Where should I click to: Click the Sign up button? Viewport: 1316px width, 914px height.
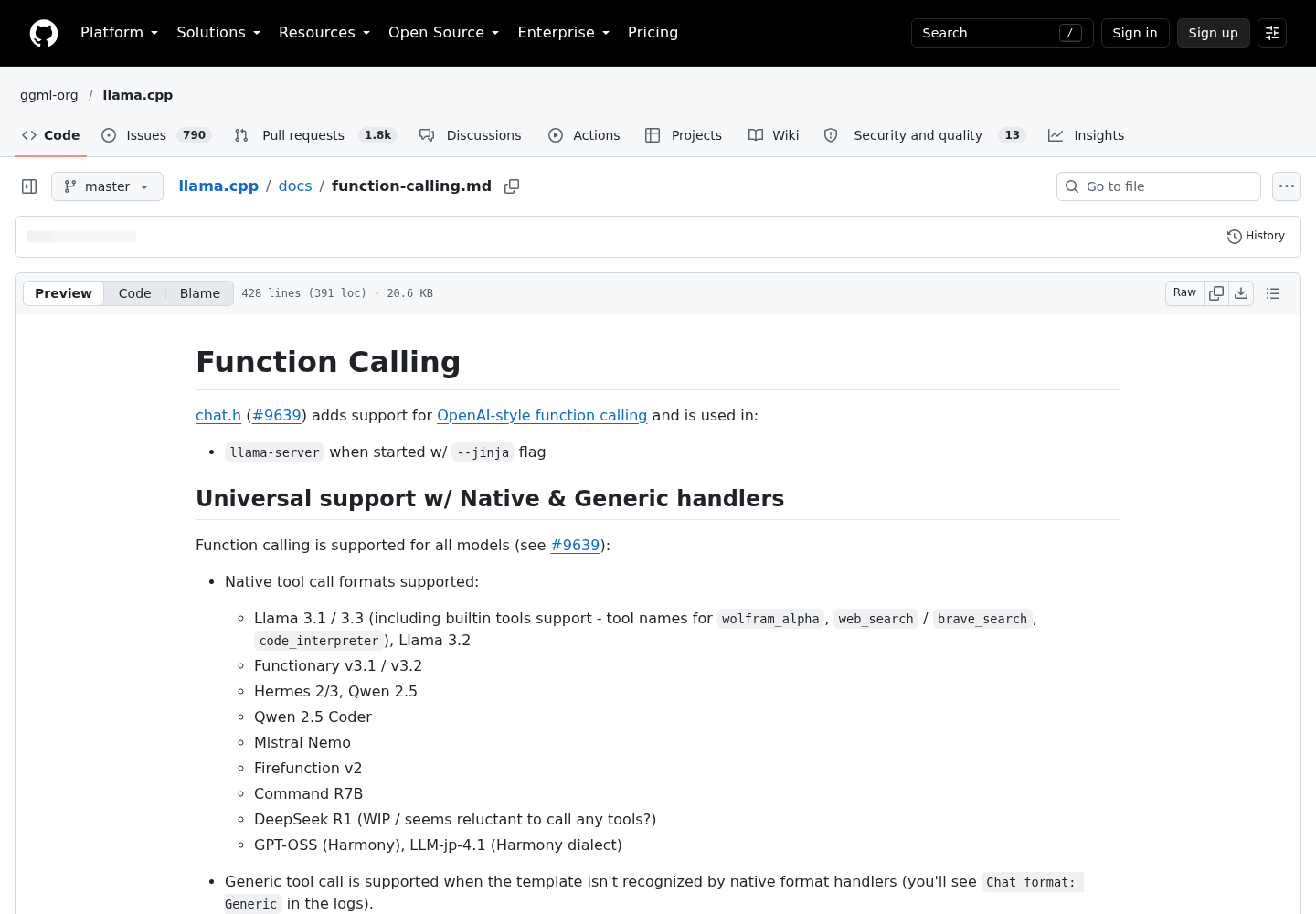1213,33
